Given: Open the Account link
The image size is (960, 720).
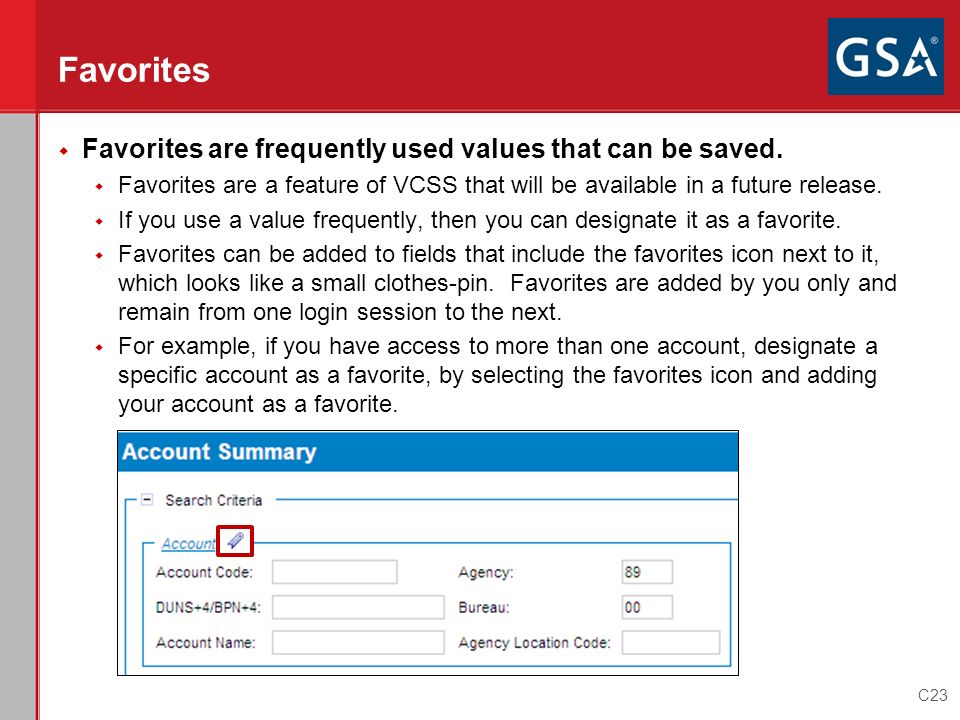Looking at the screenshot, I should pyautogui.click(x=188, y=544).
